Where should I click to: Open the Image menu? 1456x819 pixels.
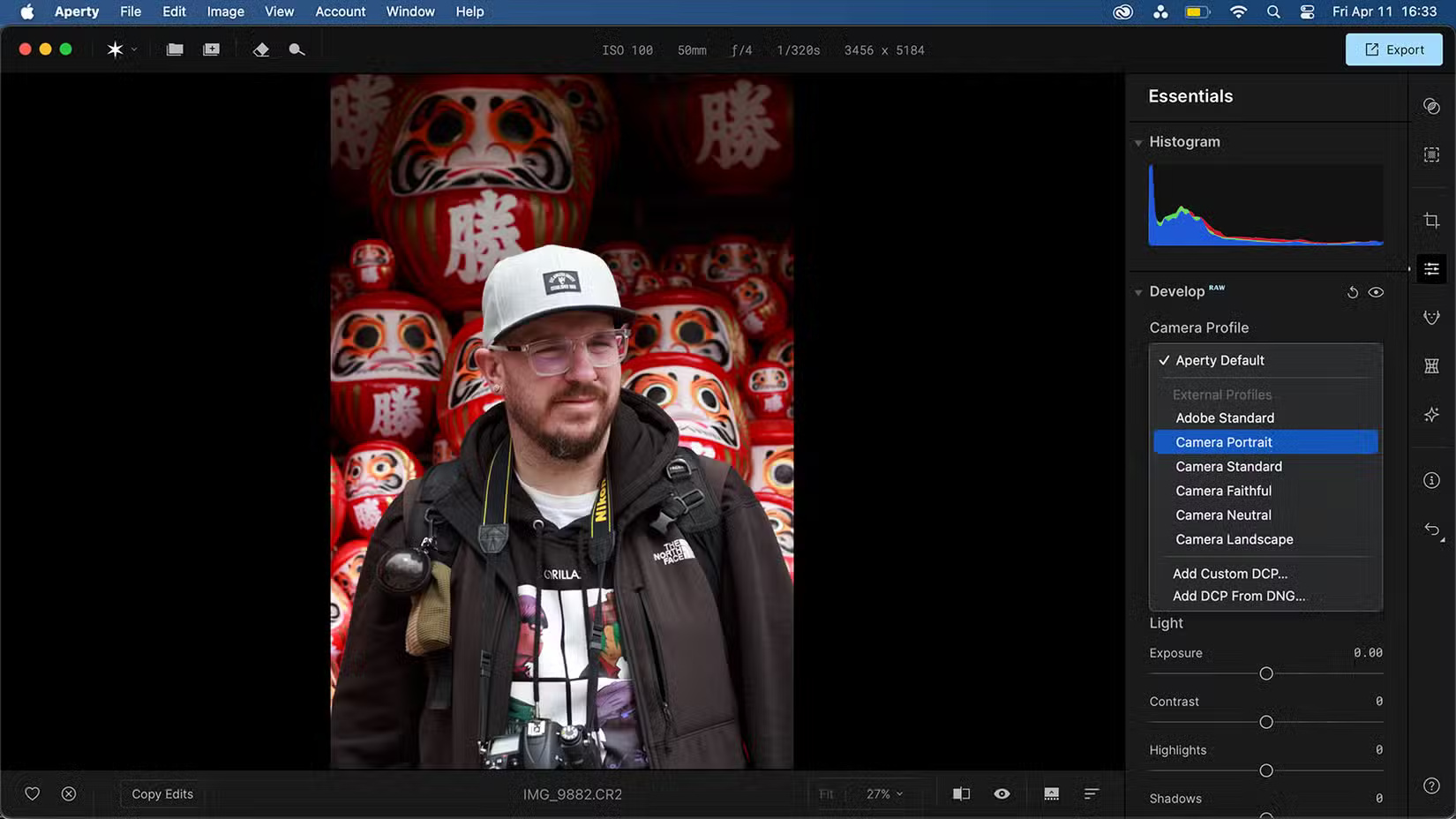(x=225, y=11)
